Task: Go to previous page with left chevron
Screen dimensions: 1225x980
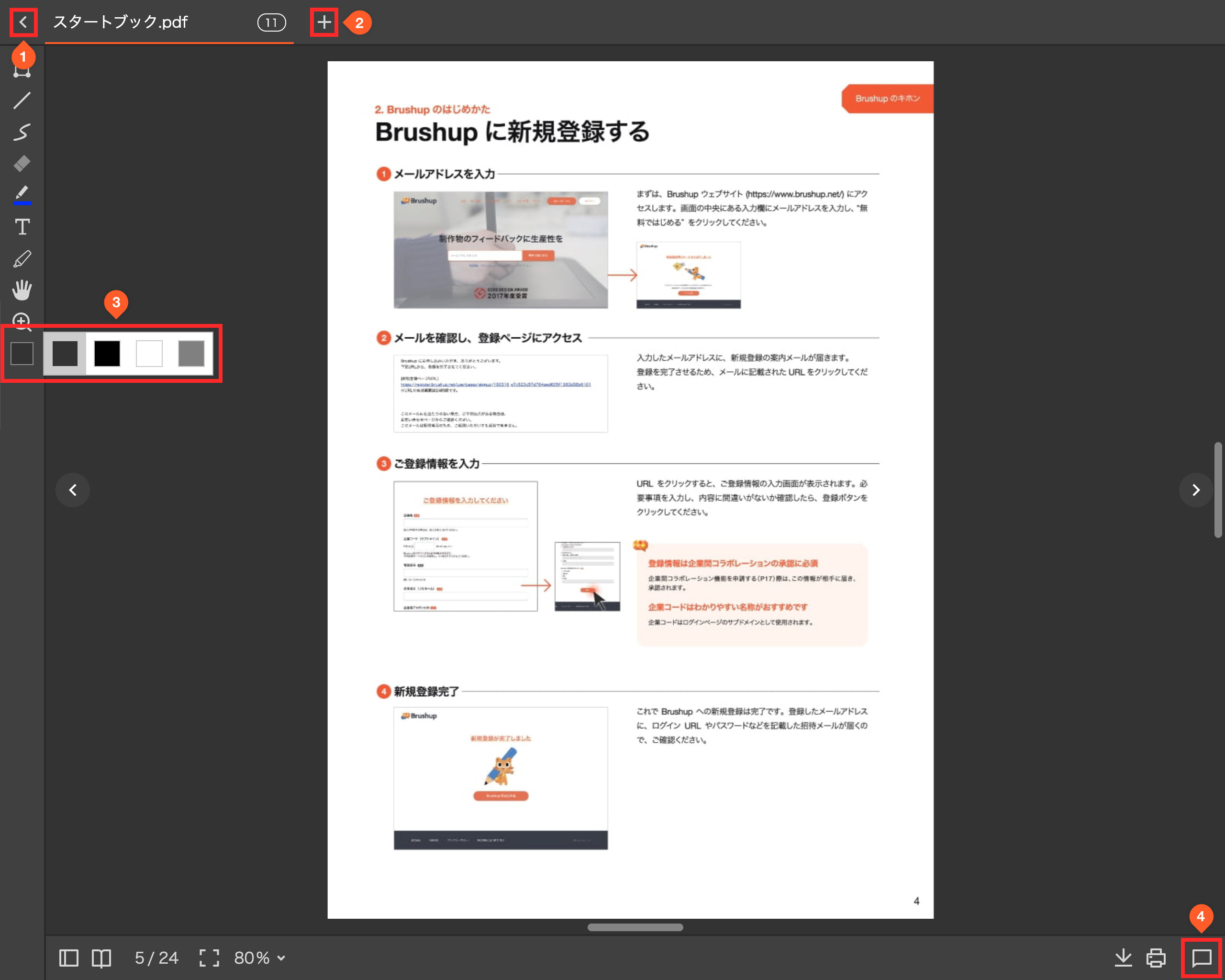Action: (x=73, y=490)
